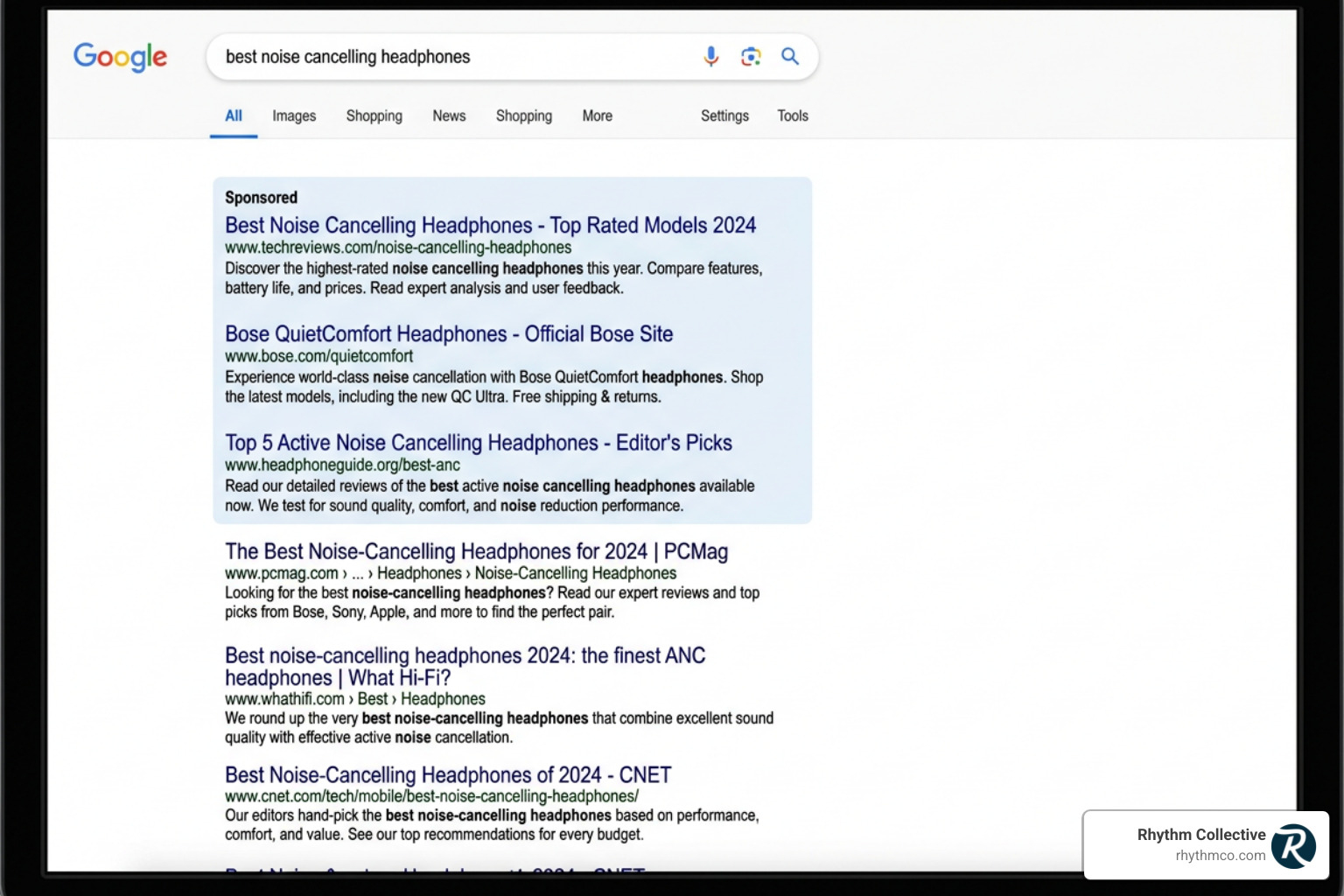Expand the More results menu

[x=597, y=115]
